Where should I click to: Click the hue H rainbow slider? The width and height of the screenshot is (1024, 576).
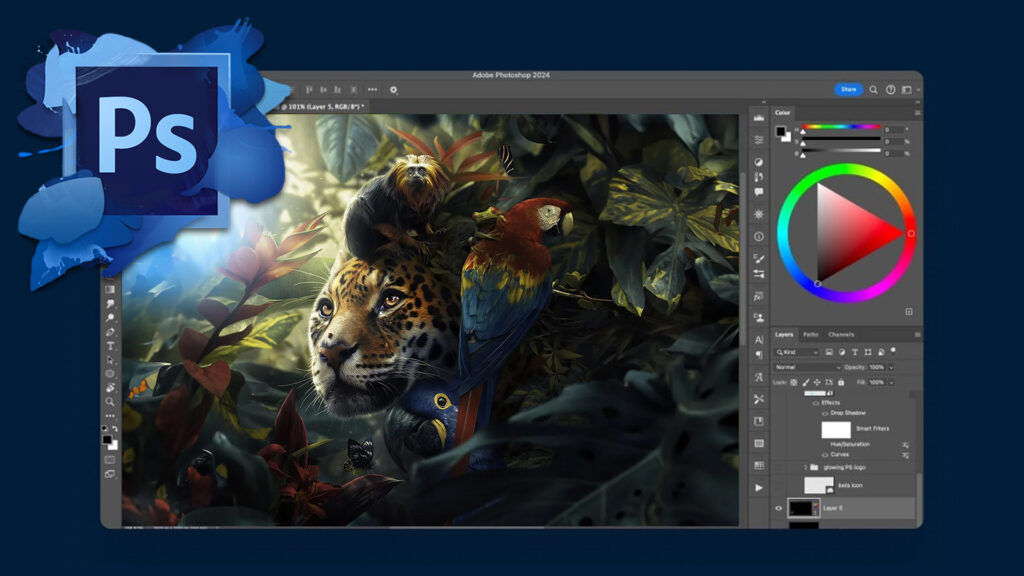click(x=841, y=127)
